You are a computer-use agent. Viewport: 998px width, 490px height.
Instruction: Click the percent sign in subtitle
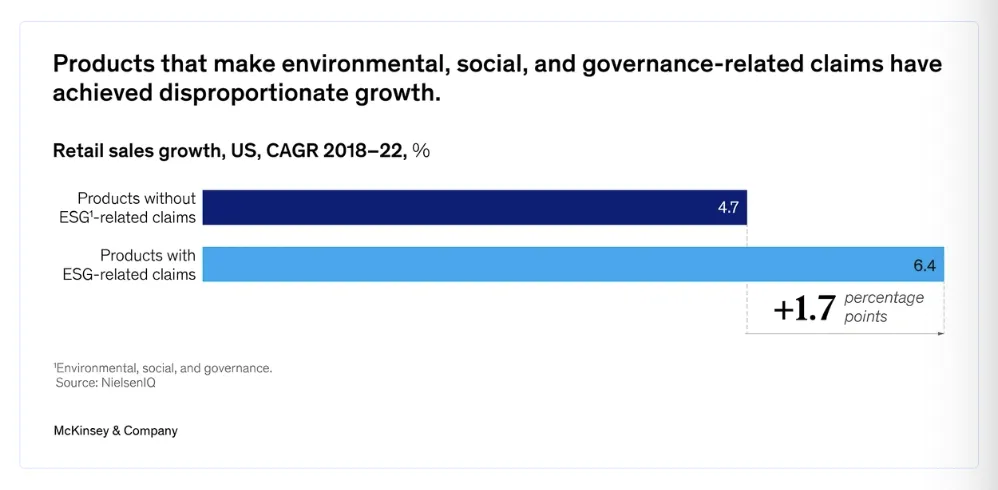pyautogui.click(x=421, y=151)
